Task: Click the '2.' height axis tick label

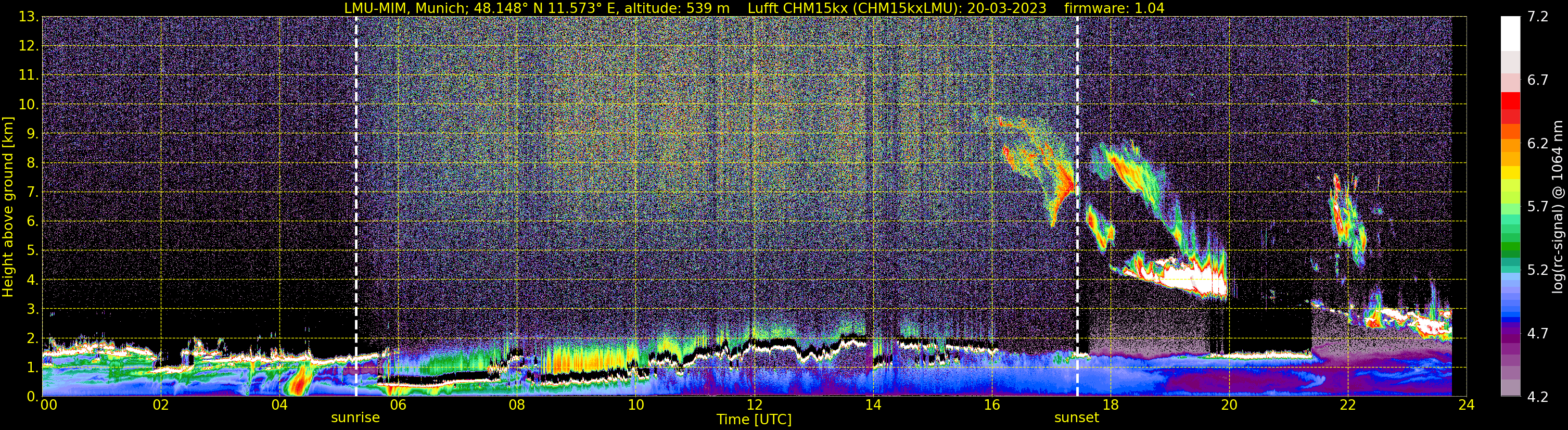Action: pos(33,339)
